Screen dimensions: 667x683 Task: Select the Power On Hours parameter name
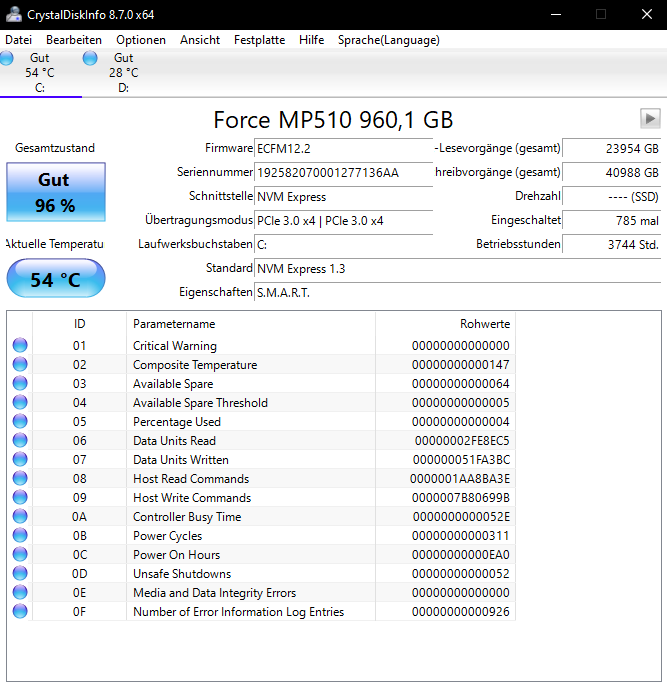tap(176, 555)
